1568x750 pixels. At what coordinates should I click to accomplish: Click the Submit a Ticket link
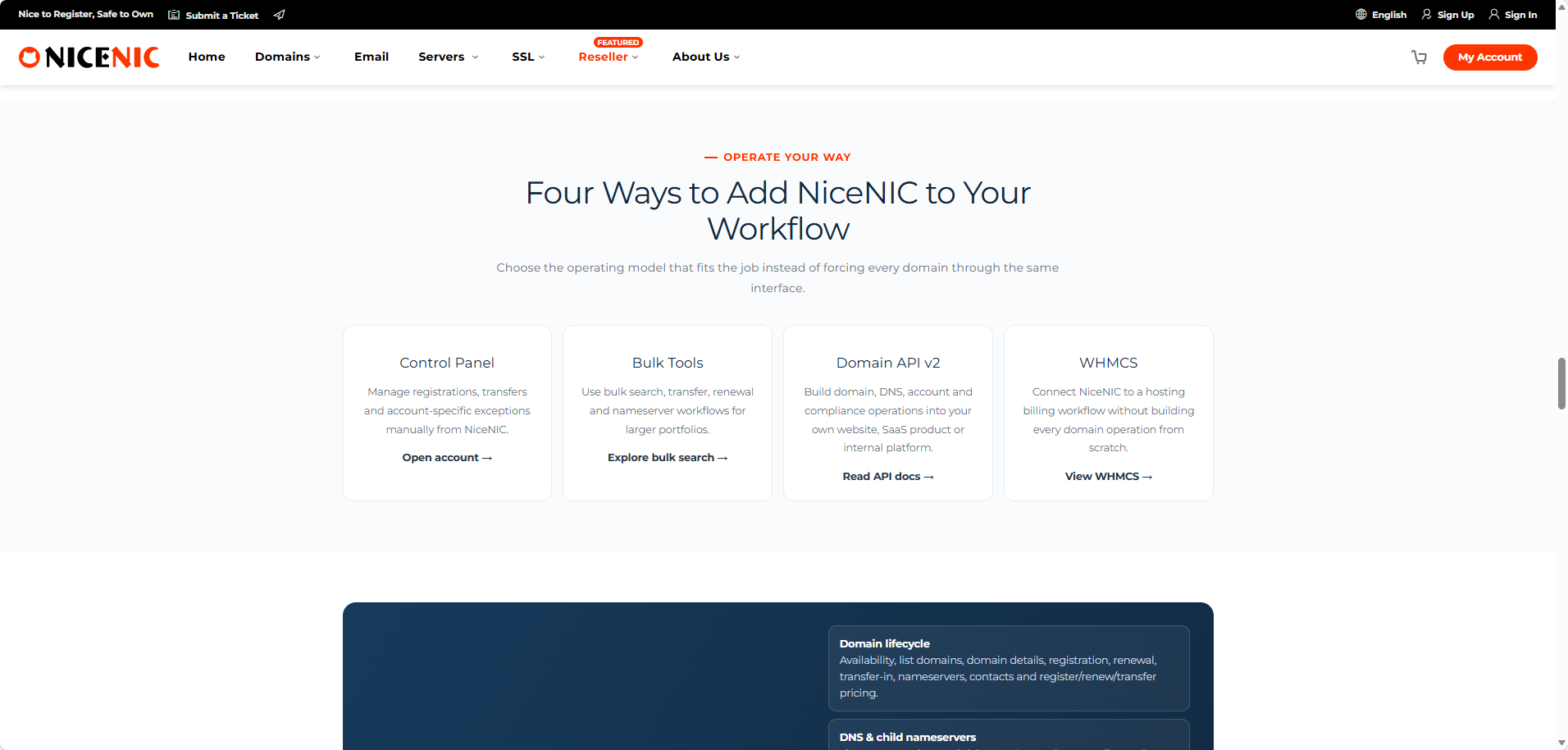tap(222, 15)
